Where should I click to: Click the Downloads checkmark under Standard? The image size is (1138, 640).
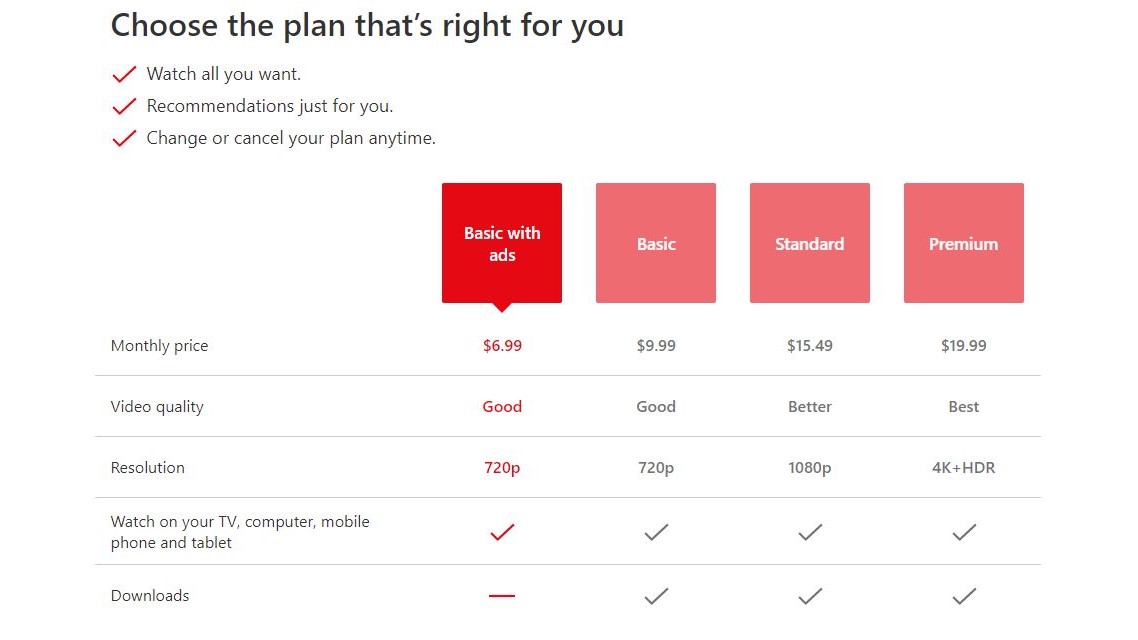click(x=809, y=595)
